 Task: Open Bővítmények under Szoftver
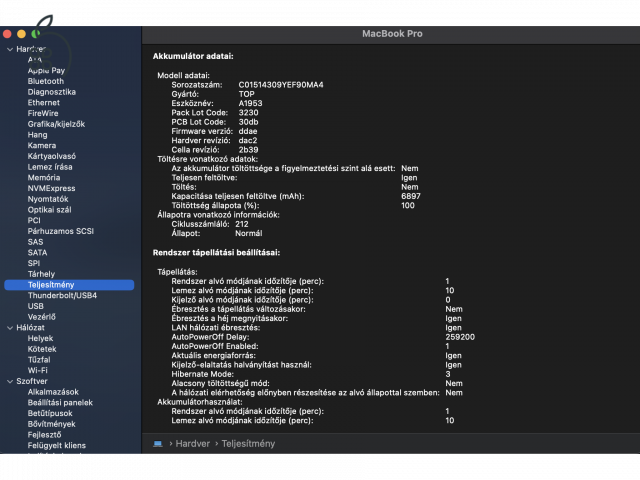(x=51, y=424)
